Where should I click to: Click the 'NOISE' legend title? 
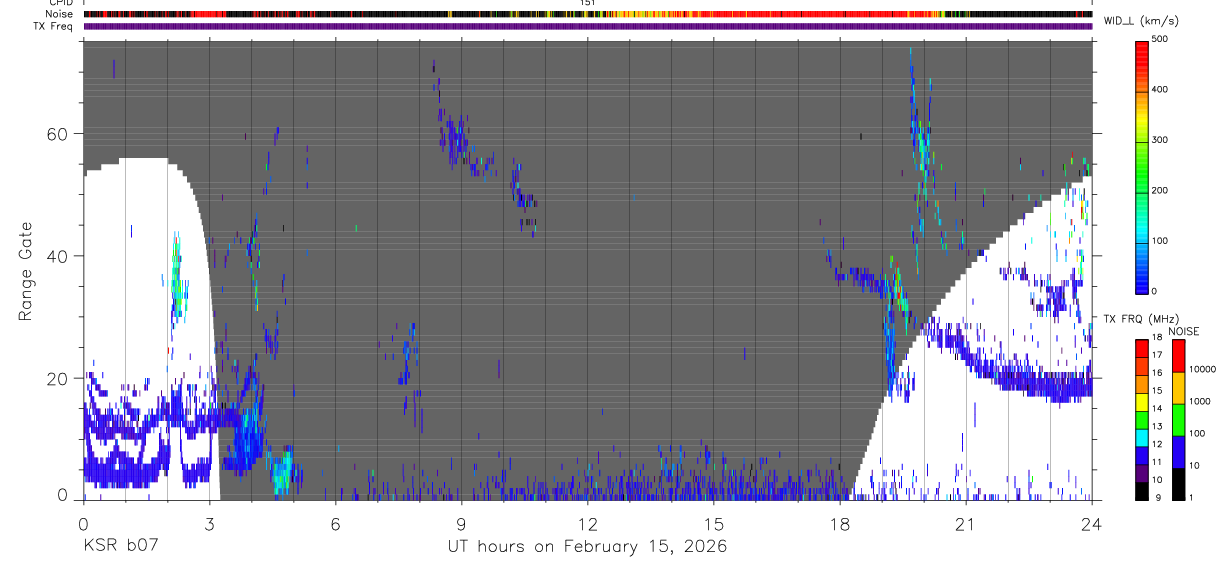pos(1183,331)
